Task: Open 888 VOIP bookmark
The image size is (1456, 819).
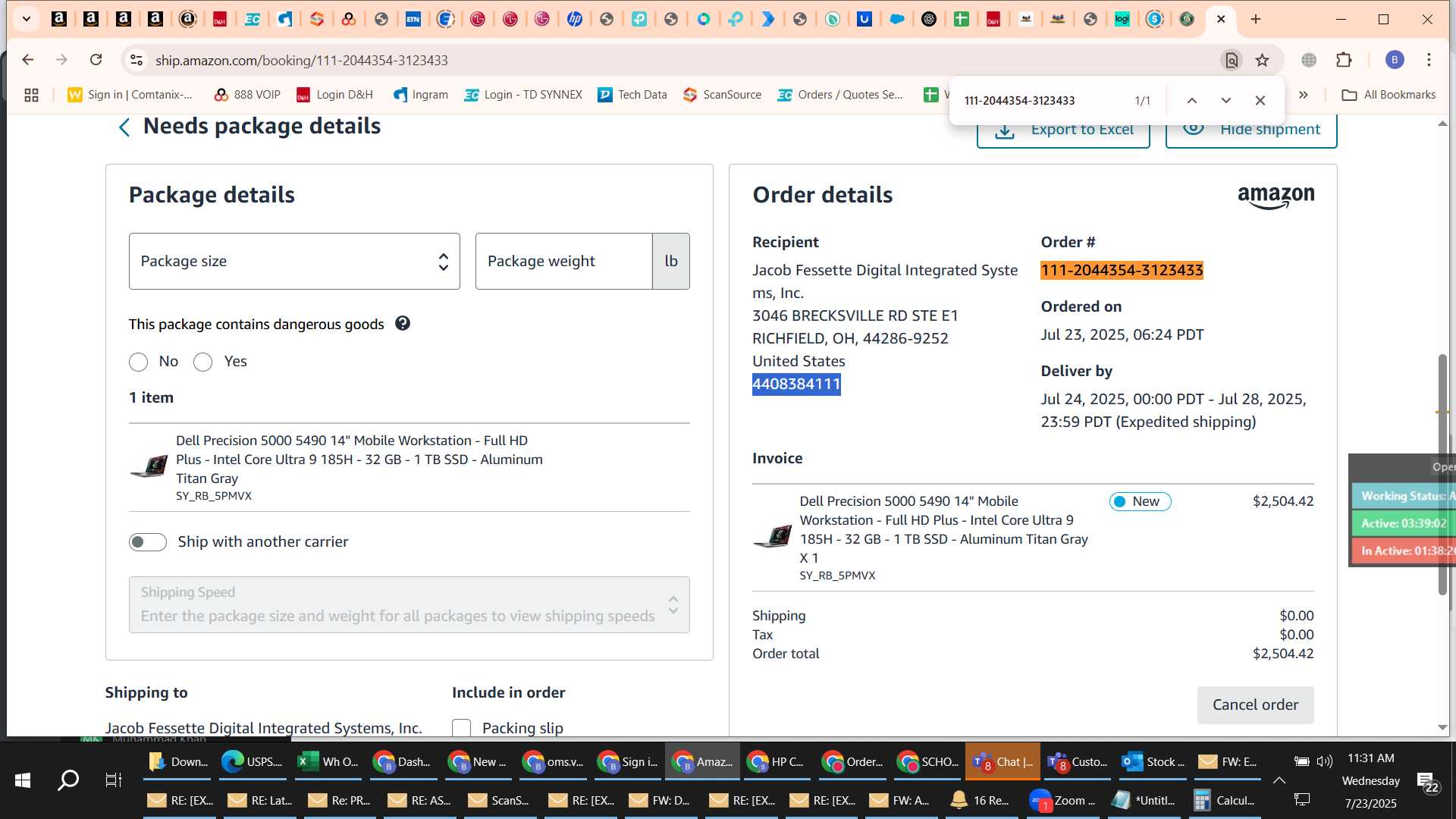Action: click(247, 95)
